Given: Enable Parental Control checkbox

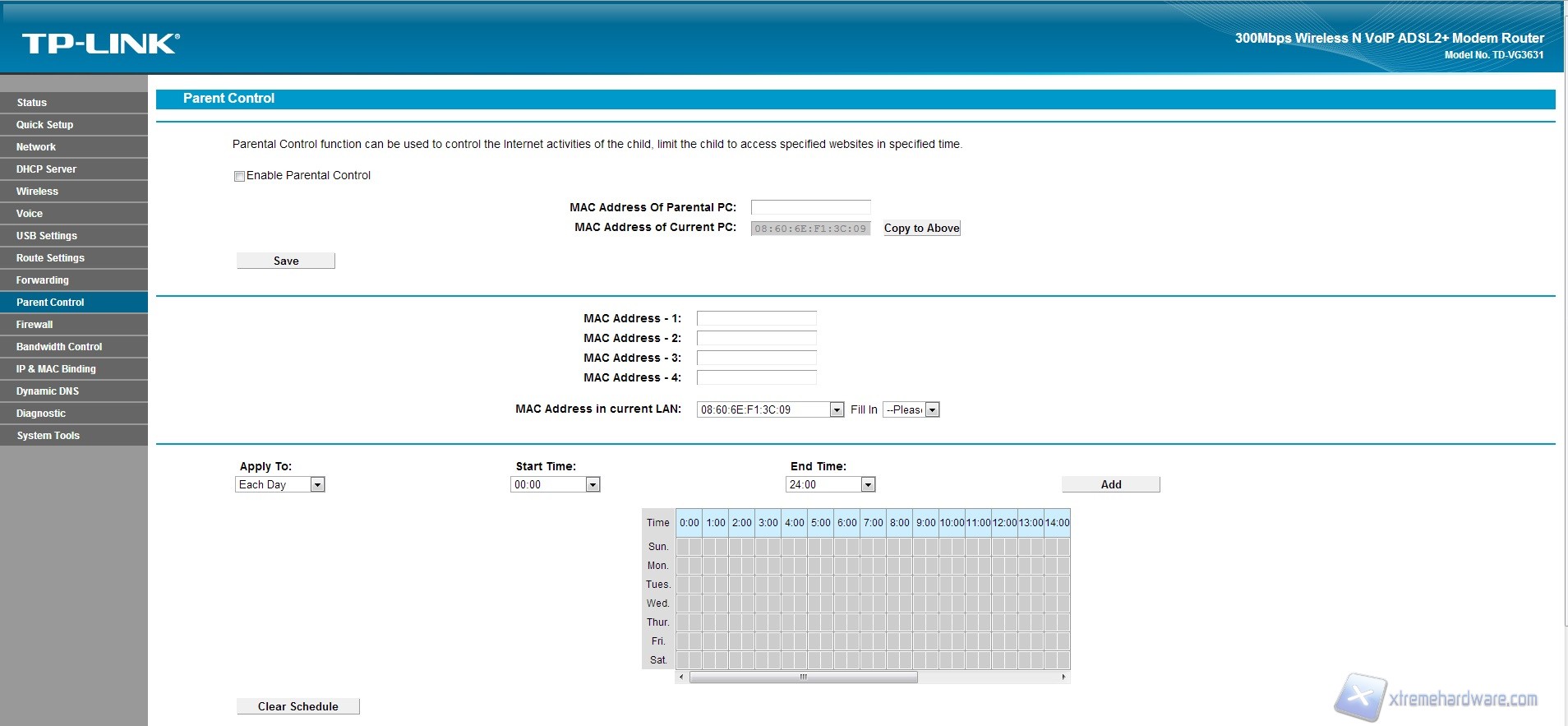Looking at the screenshot, I should (x=240, y=176).
